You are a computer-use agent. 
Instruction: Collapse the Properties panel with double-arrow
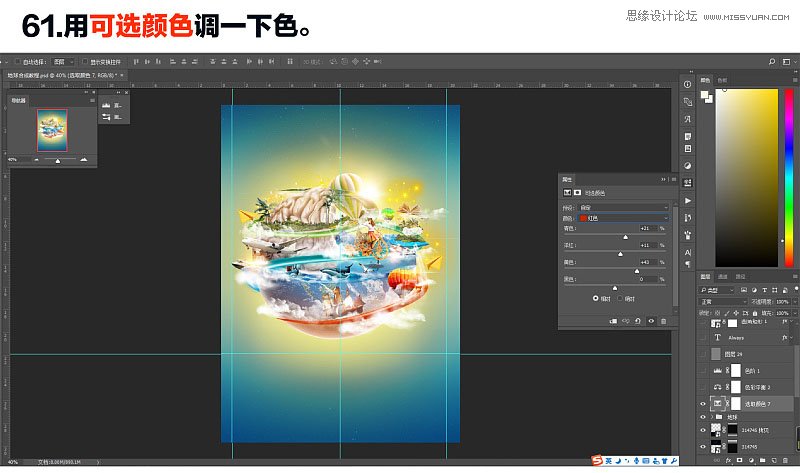tap(663, 179)
